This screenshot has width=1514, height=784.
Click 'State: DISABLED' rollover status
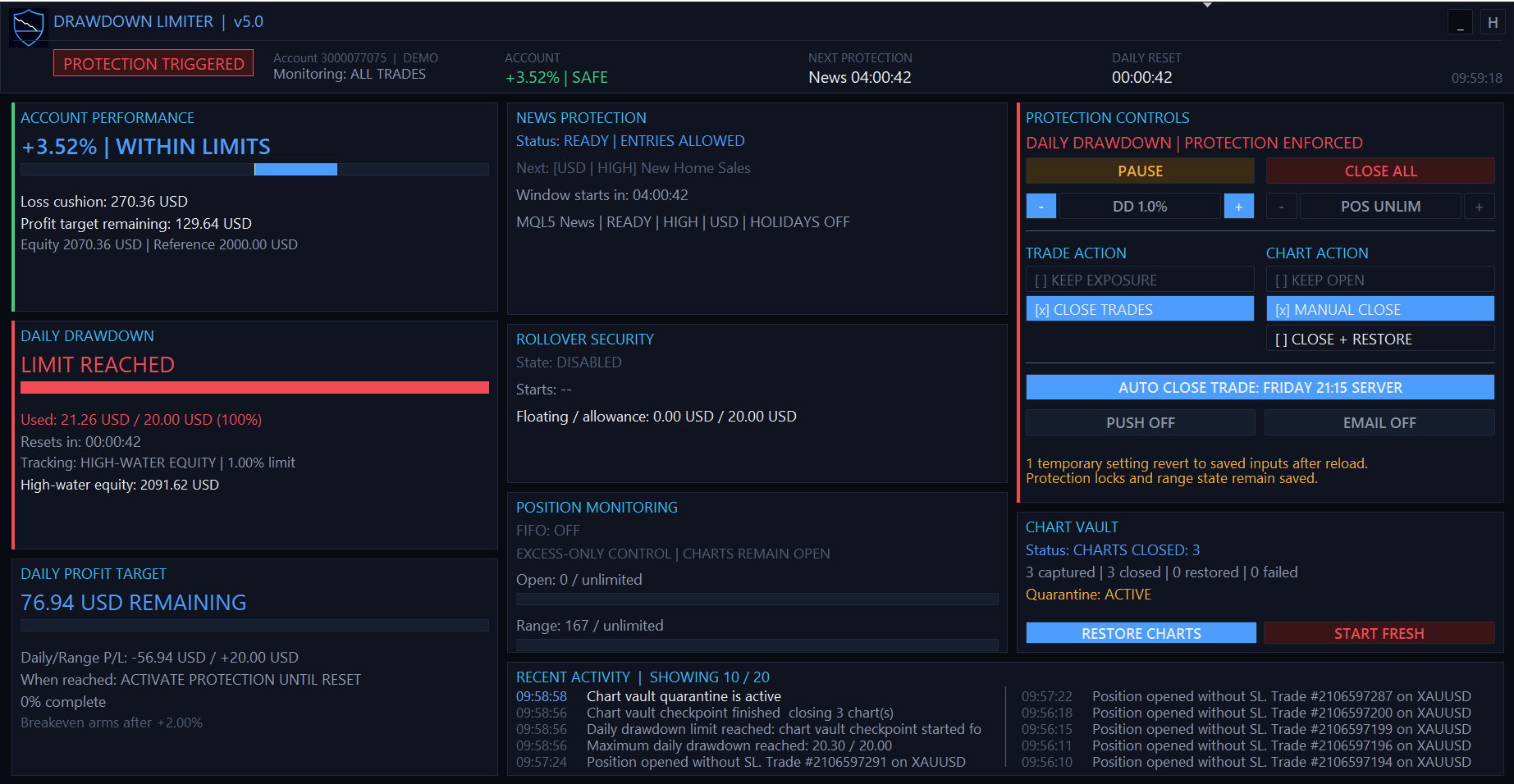pyautogui.click(x=569, y=362)
